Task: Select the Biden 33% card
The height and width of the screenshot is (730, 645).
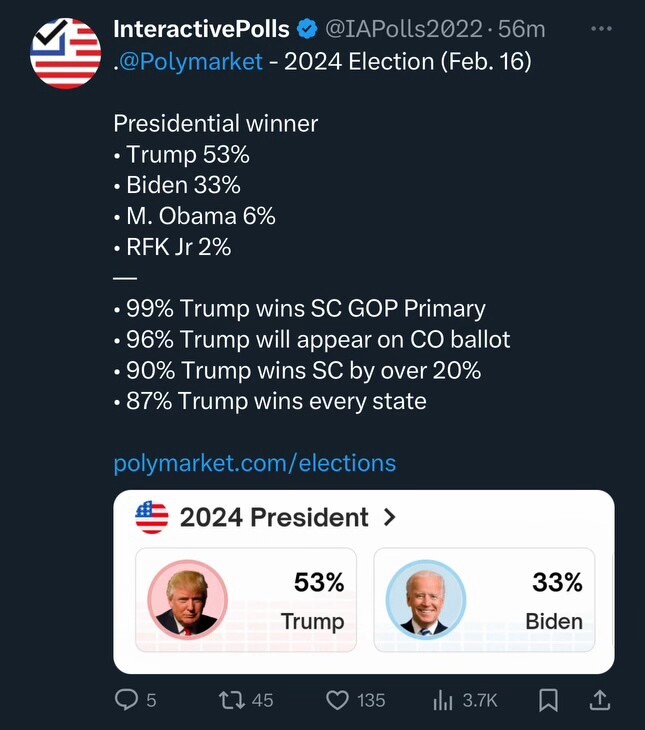Action: 484,600
